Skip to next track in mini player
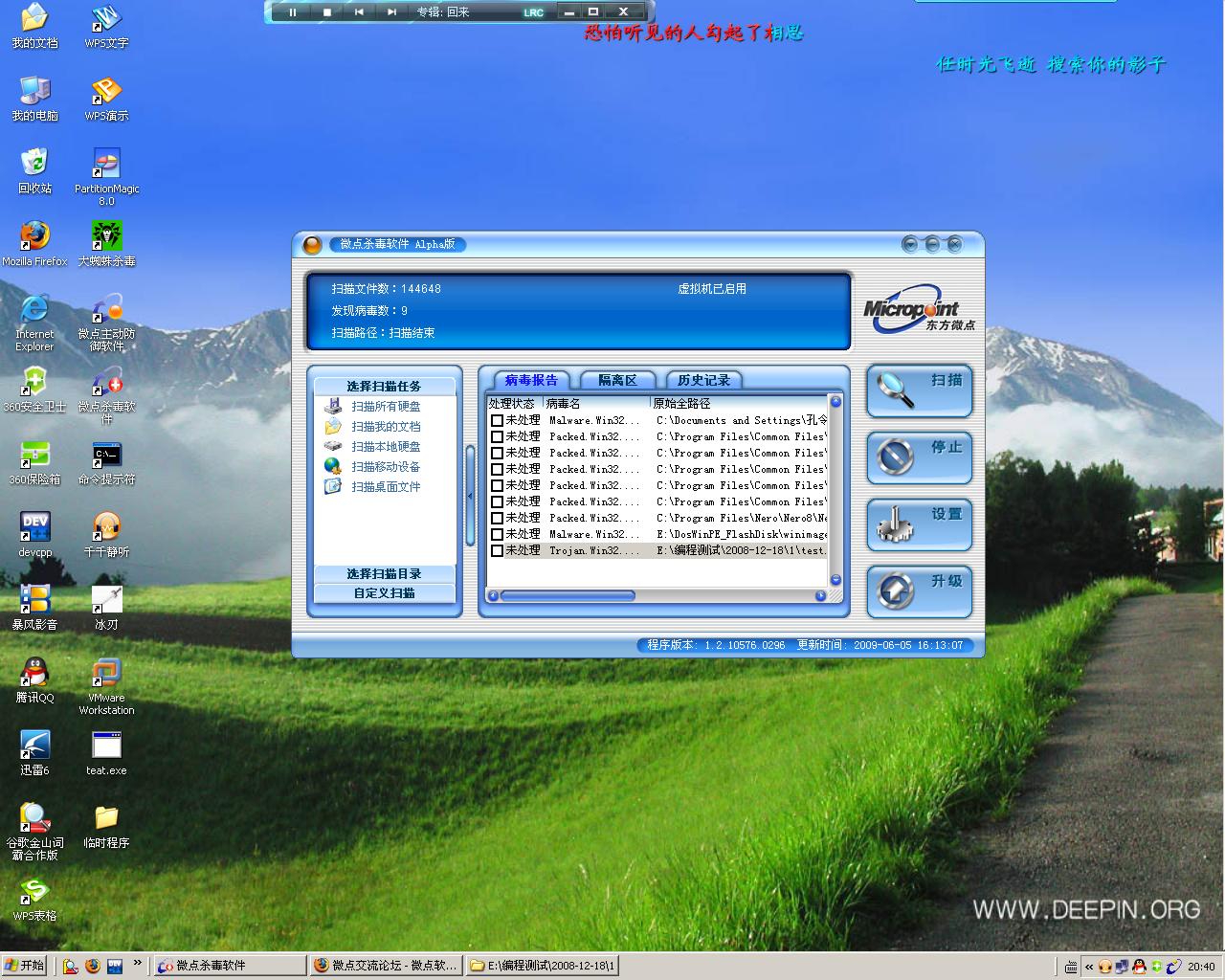This screenshot has height=980, width=1225. tap(391, 12)
